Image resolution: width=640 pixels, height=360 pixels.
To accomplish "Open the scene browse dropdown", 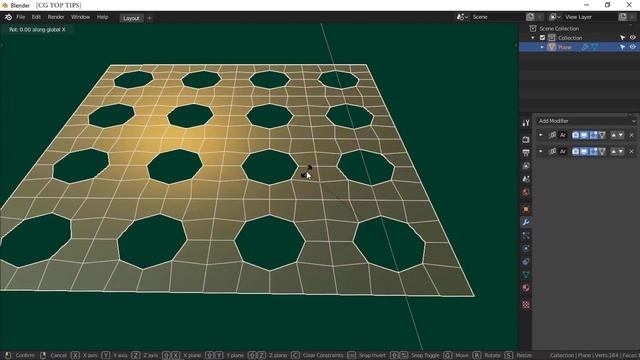I will [462, 17].
